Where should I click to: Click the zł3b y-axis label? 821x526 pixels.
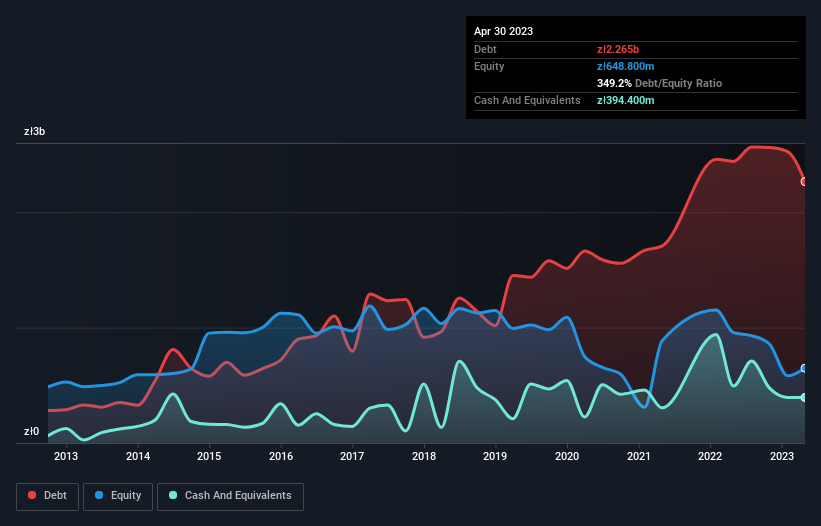35,131
